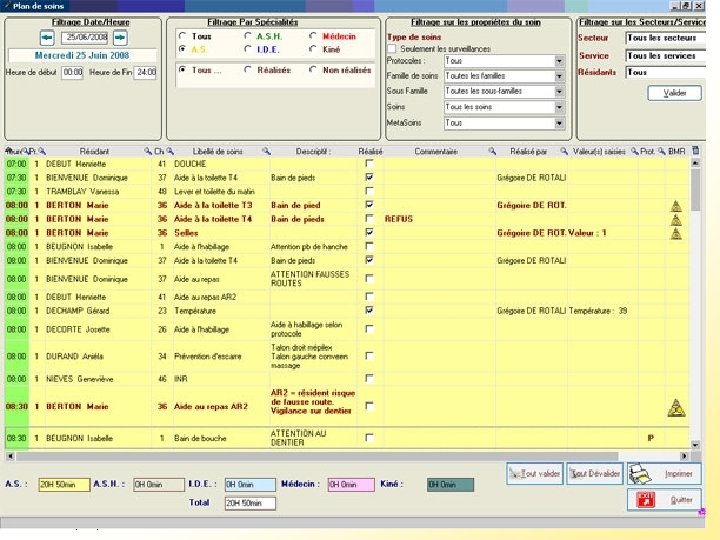Click the Quitter exit button
720x540 pixels.
click(x=663, y=499)
